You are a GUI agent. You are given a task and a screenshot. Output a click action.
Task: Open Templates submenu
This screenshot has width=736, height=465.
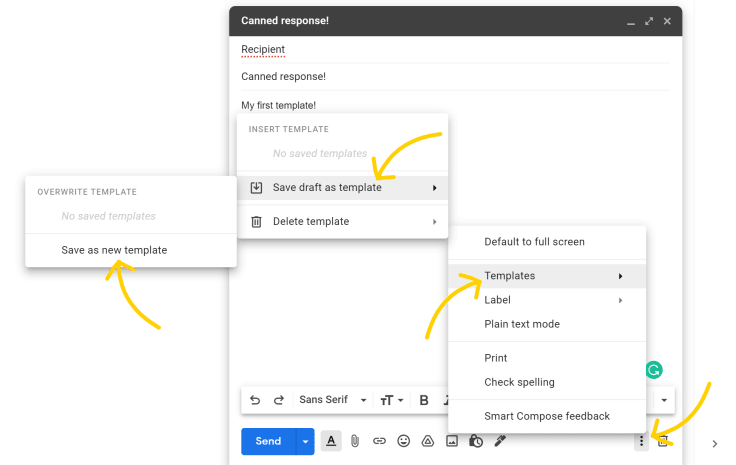(547, 276)
